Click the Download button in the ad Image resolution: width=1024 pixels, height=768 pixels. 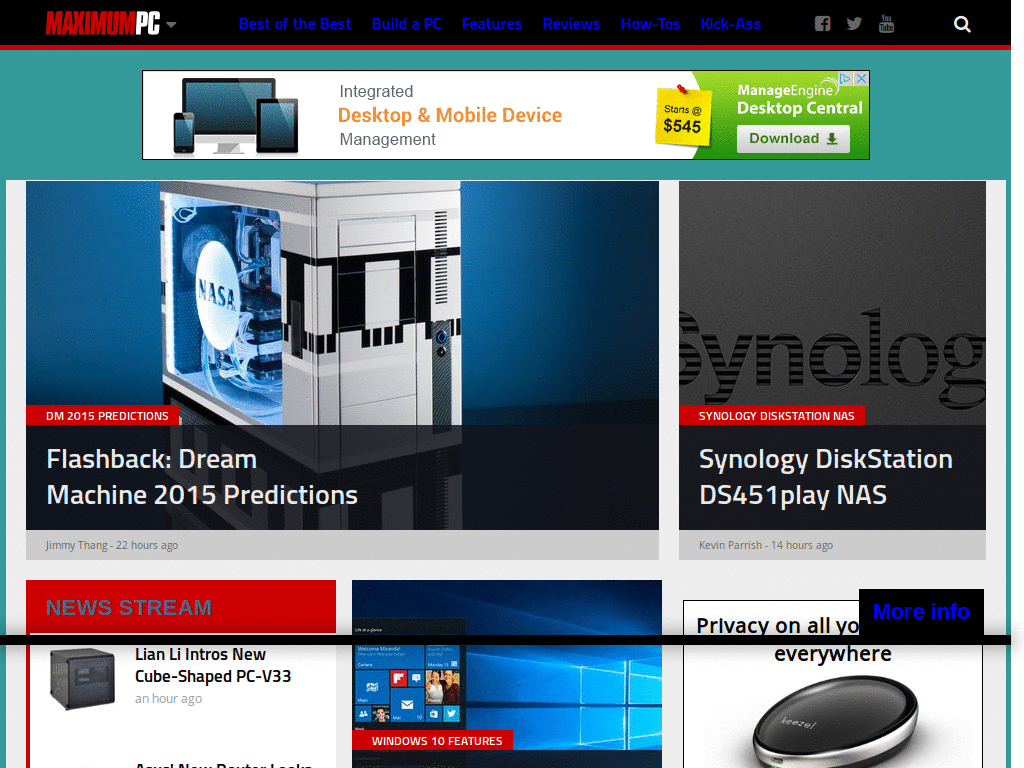point(793,138)
